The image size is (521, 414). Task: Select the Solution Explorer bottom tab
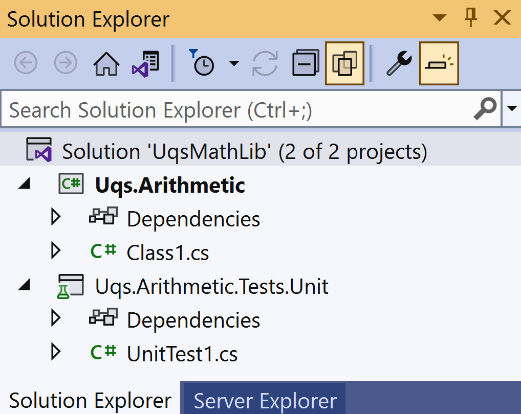pos(90,400)
